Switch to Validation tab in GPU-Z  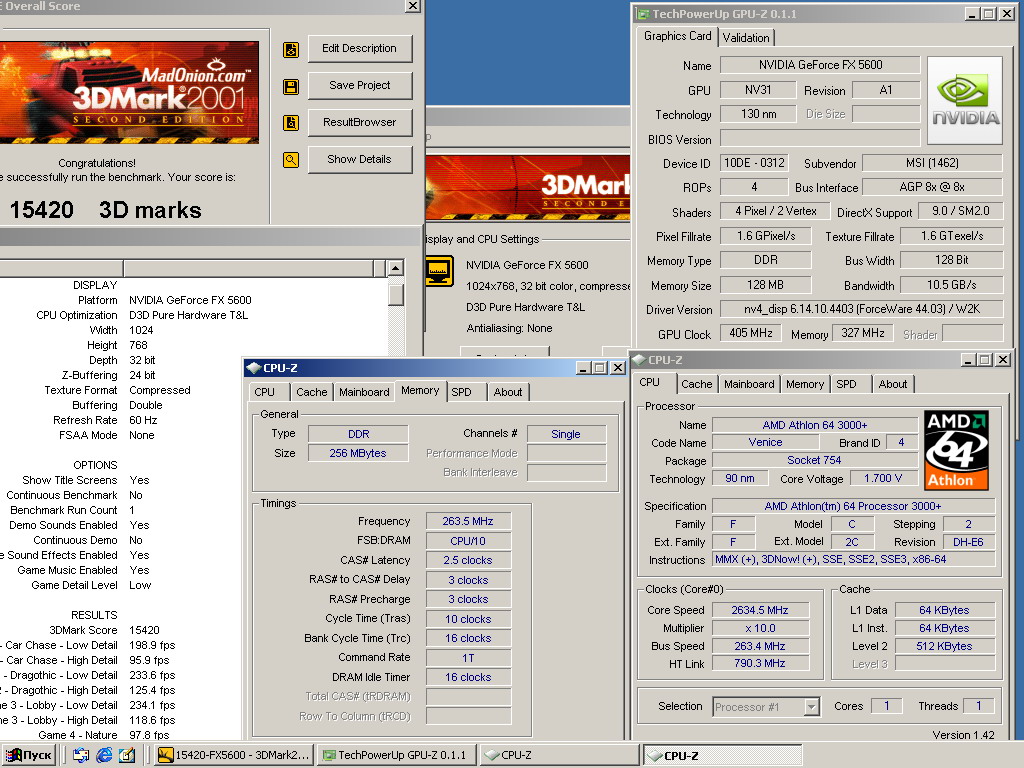point(746,38)
